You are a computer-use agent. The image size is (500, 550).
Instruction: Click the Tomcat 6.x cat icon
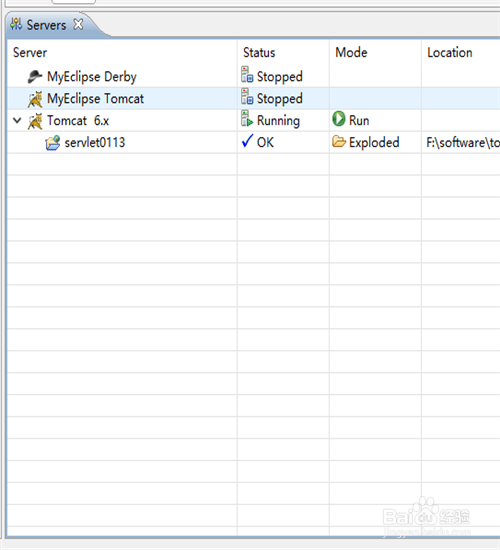pos(35,121)
